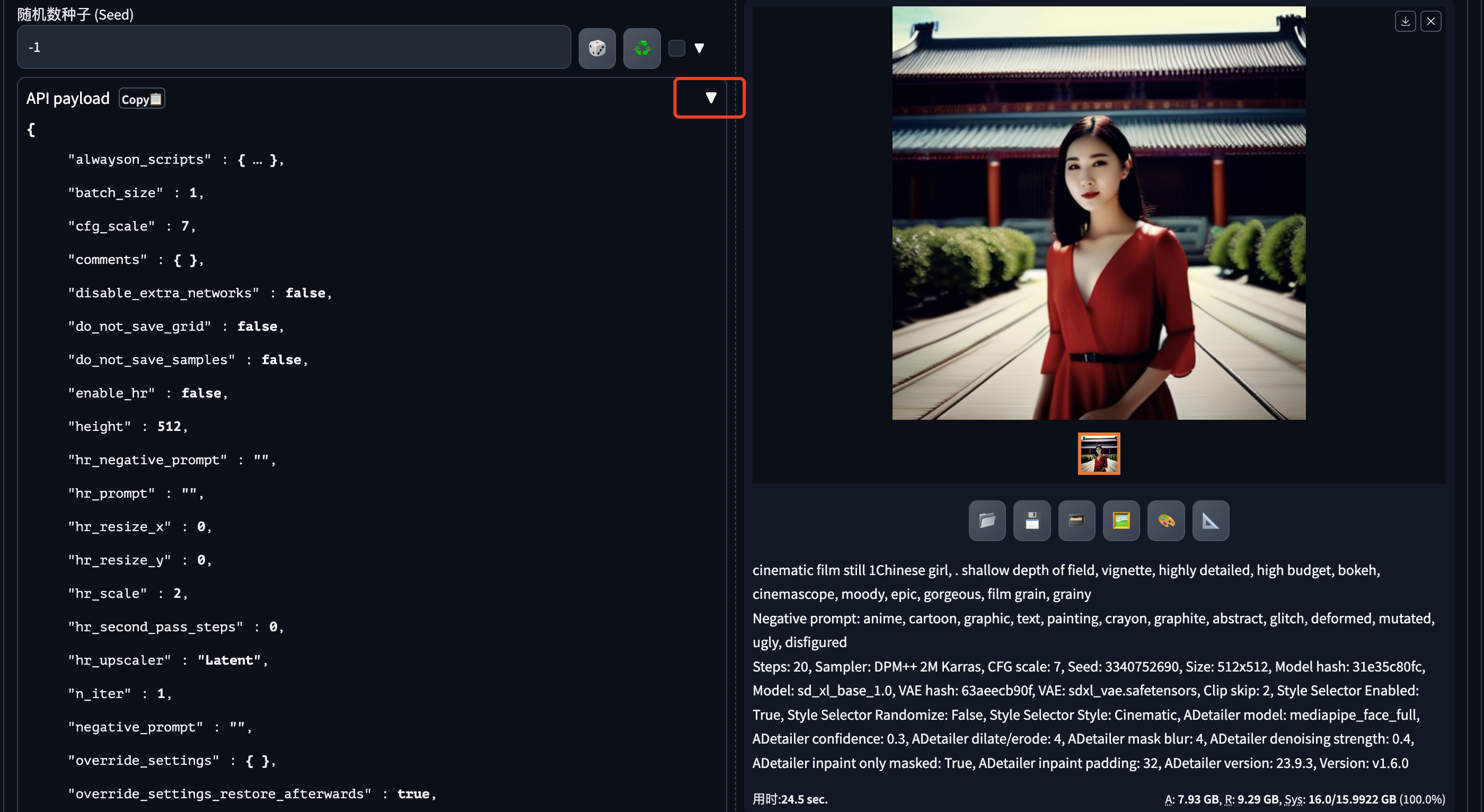Click the "cfg_scale" : 7 line

132,226
